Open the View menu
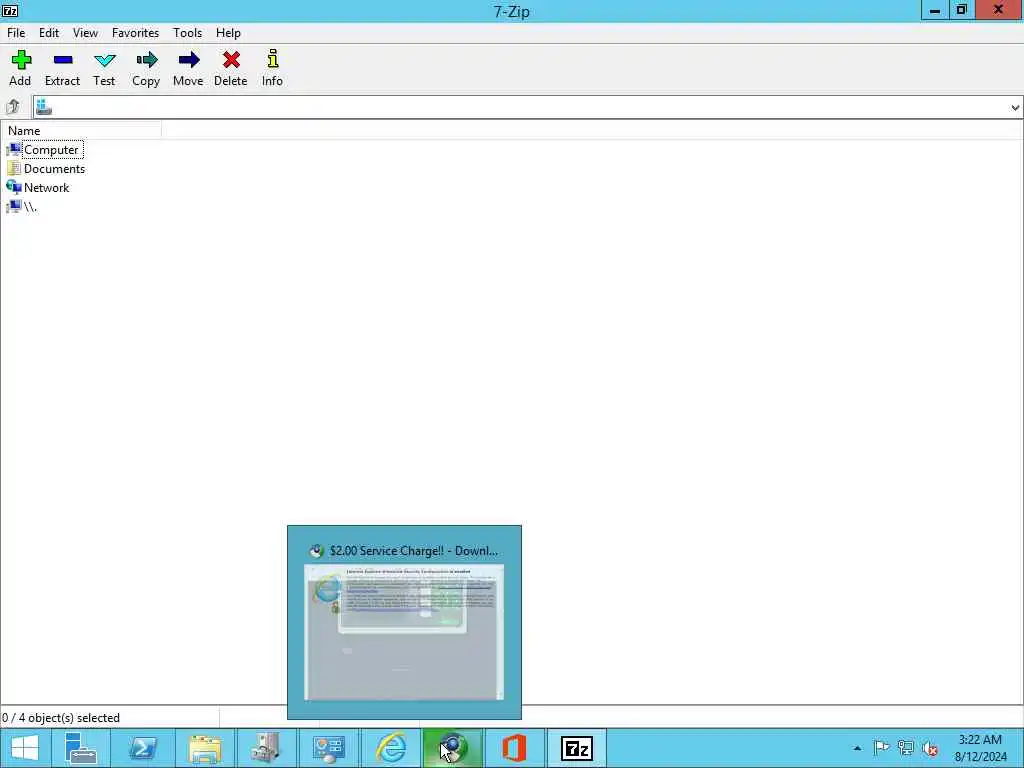Viewport: 1024px width, 768px height. (85, 33)
